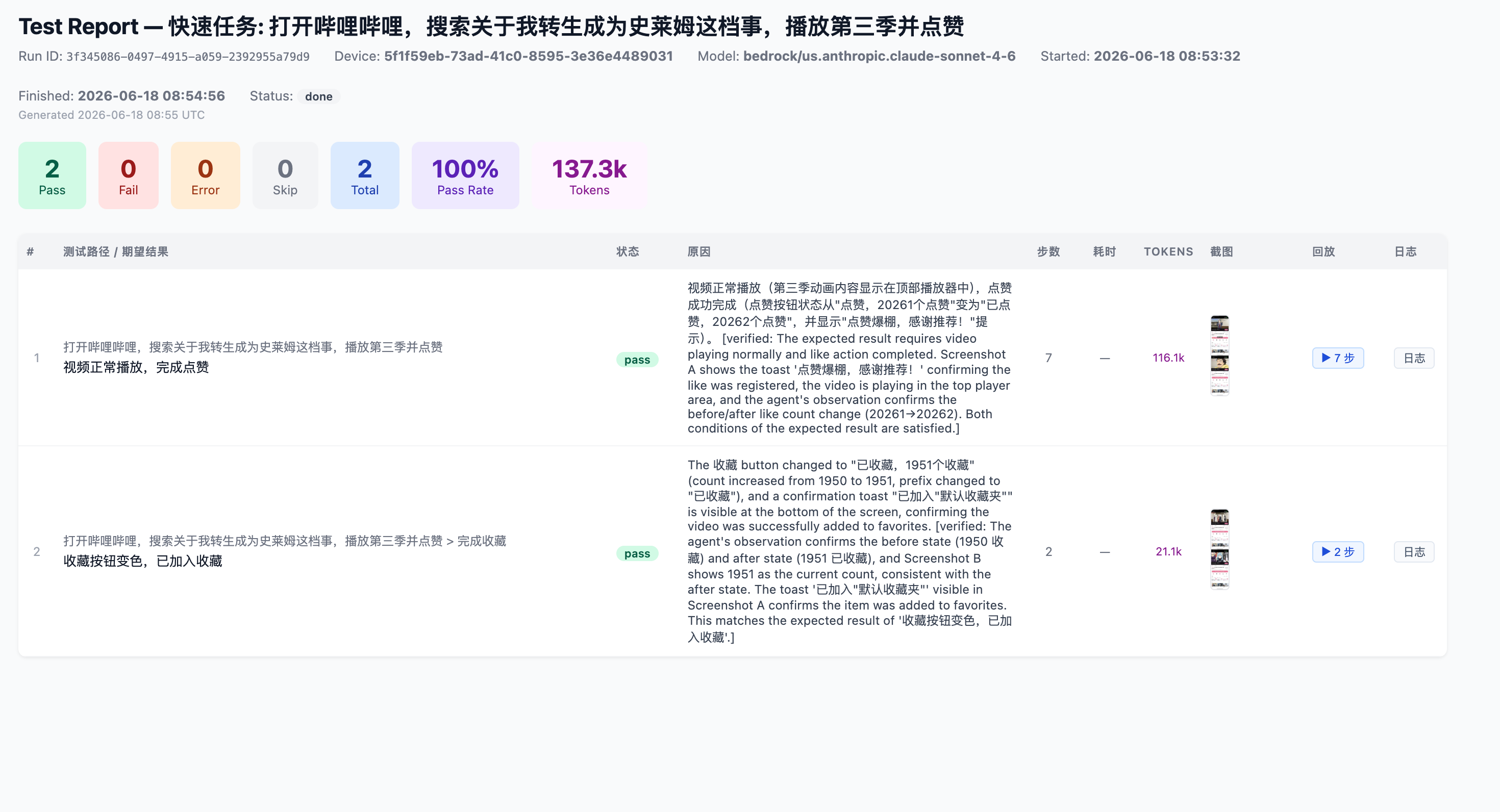1500x812 pixels.
Task: Click the step count 7 in row 1
Action: [1048, 358]
